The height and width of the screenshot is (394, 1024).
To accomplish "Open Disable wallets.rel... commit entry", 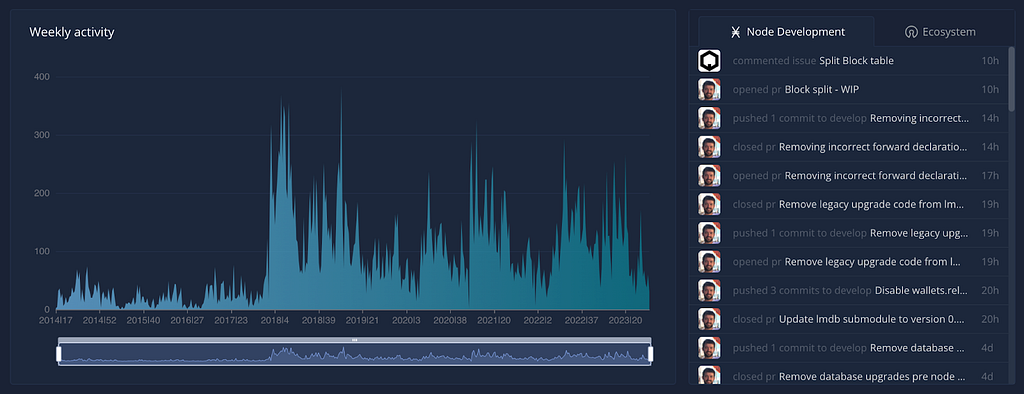I will (922, 291).
